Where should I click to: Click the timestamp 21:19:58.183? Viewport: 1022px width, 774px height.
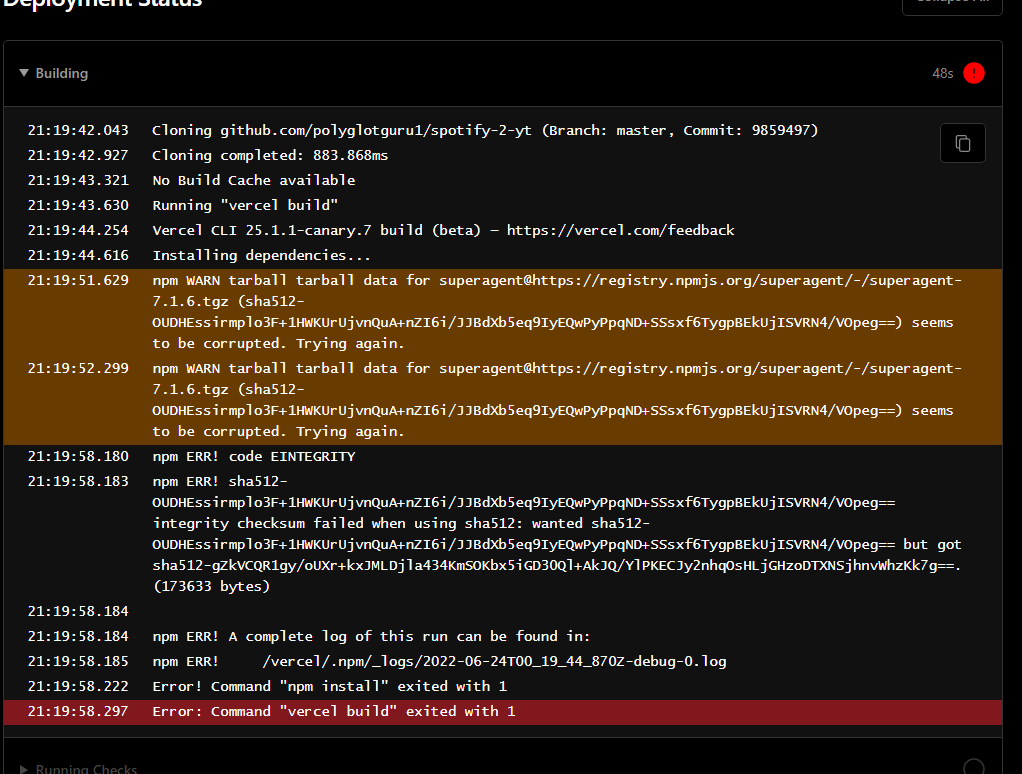tap(78, 481)
